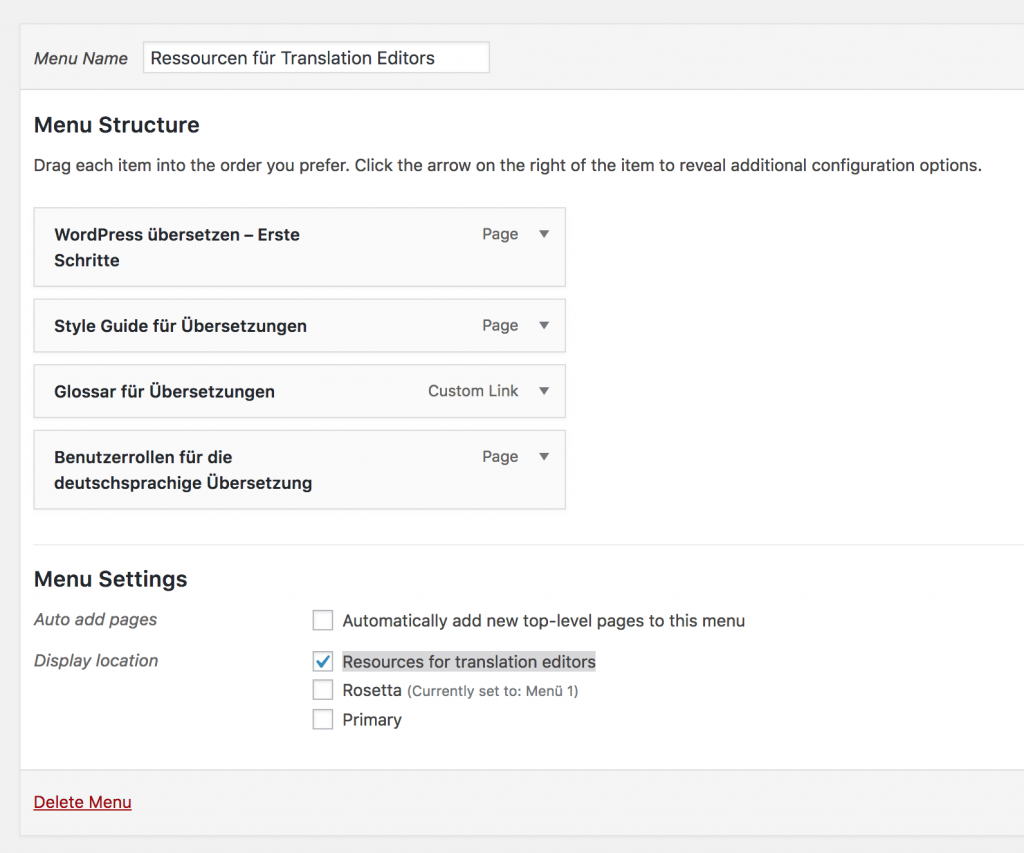Focus the Menu Name text field
The image size is (1024, 853).
point(316,58)
